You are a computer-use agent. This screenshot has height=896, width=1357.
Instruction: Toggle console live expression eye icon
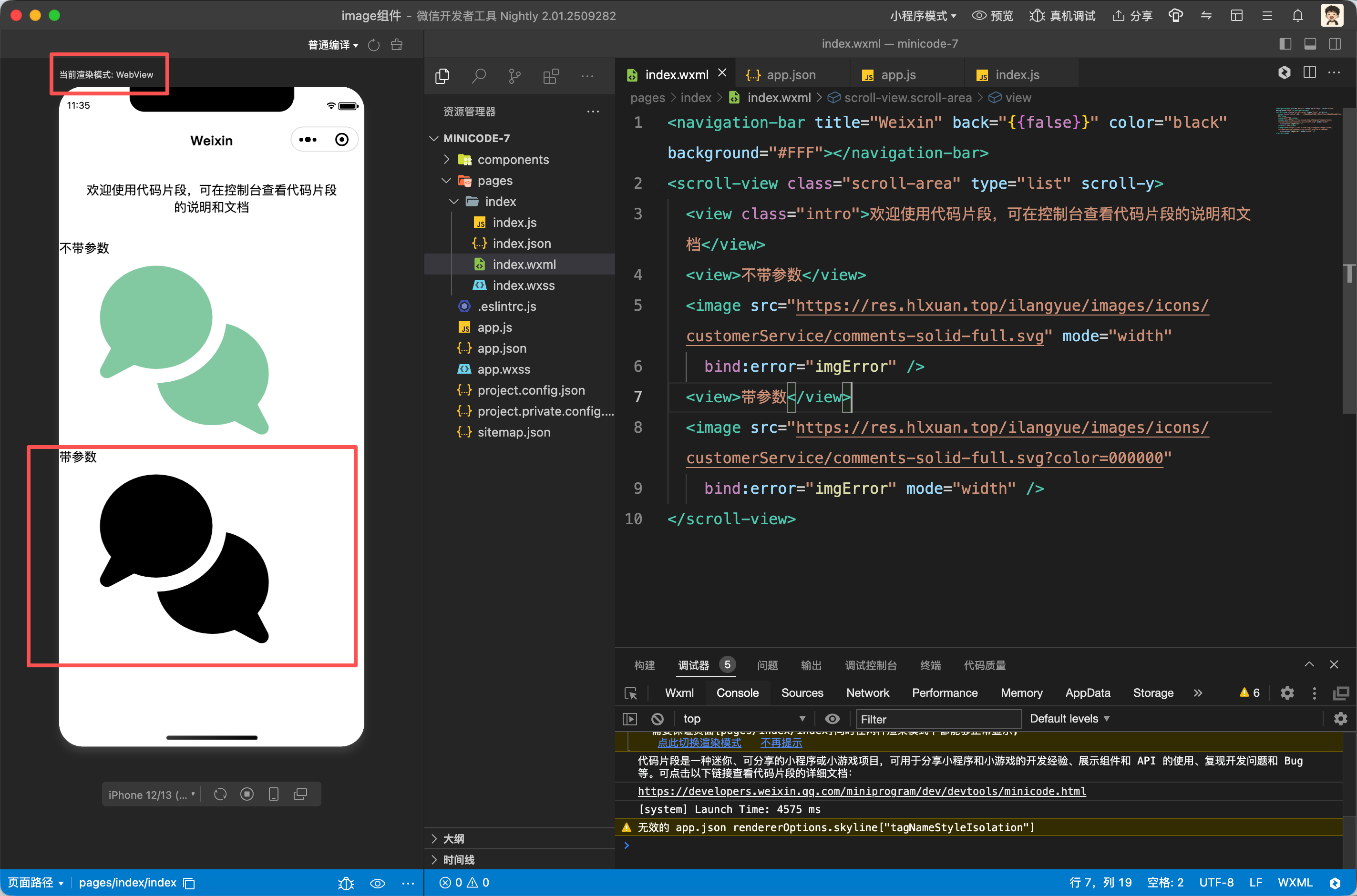(x=832, y=719)
